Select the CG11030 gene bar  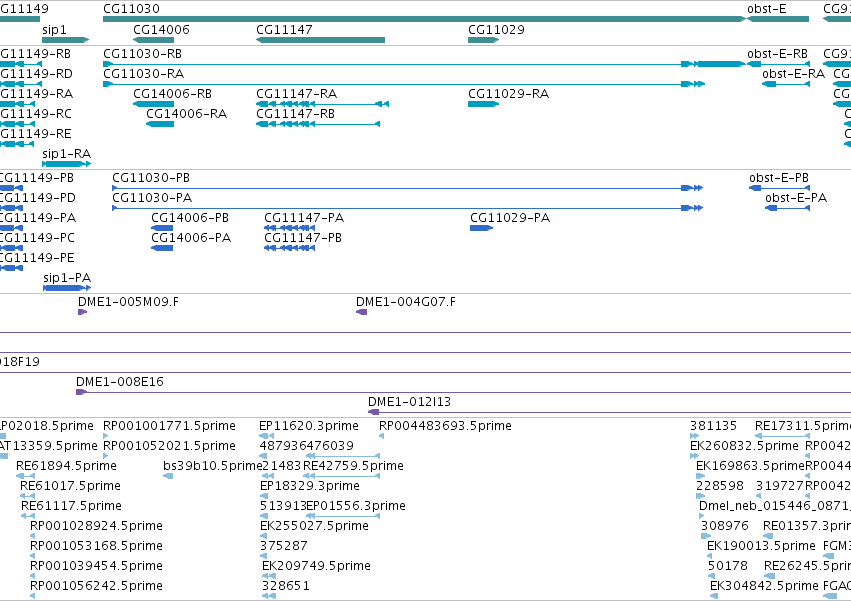[424, 19]
